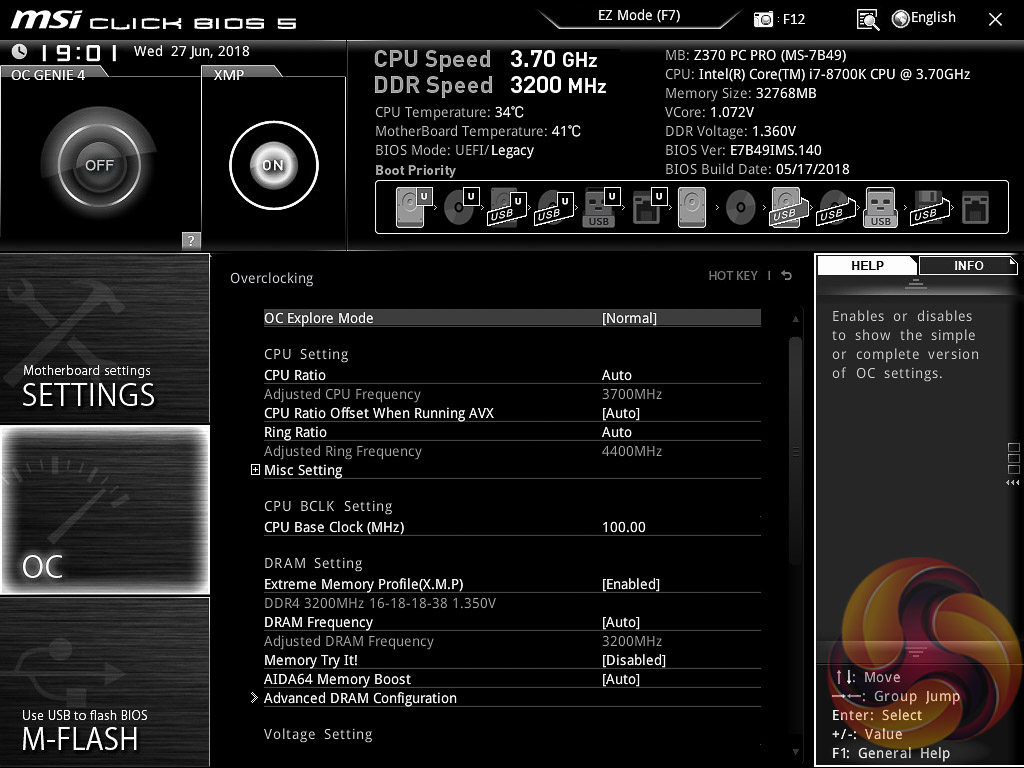Open OC Explore Mode Normal dropdown

[x=629, y=318]
